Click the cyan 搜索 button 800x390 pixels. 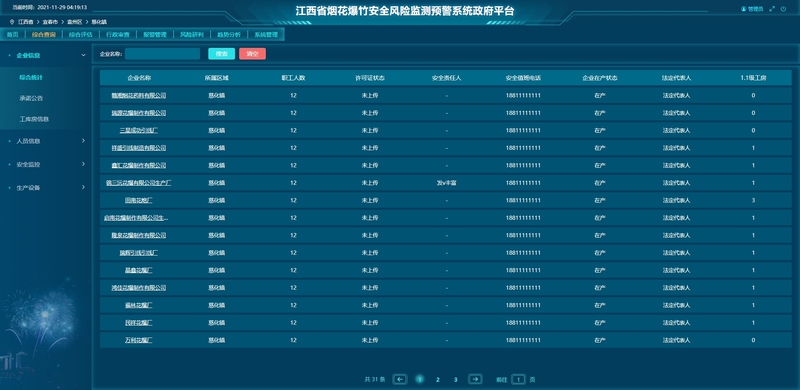[221, 54]
